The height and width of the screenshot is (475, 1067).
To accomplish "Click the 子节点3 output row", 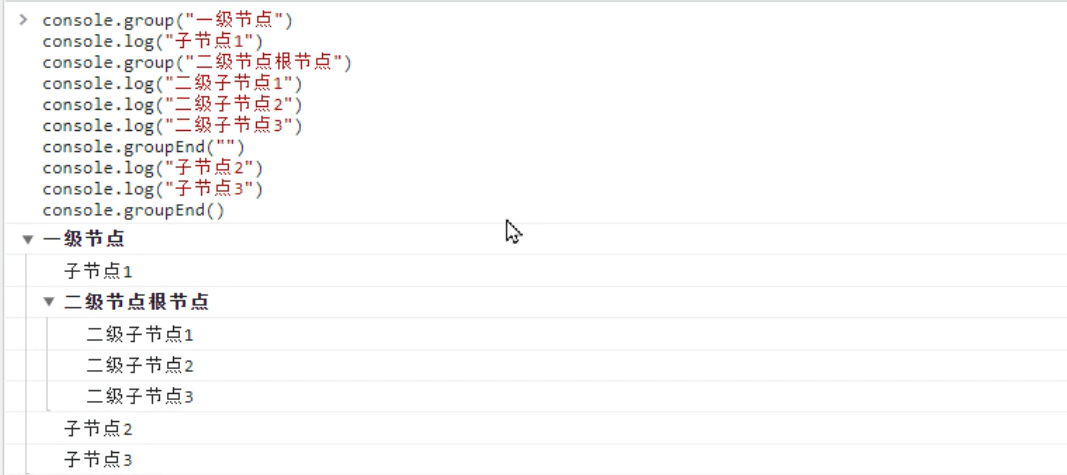I will pos(546,459).
